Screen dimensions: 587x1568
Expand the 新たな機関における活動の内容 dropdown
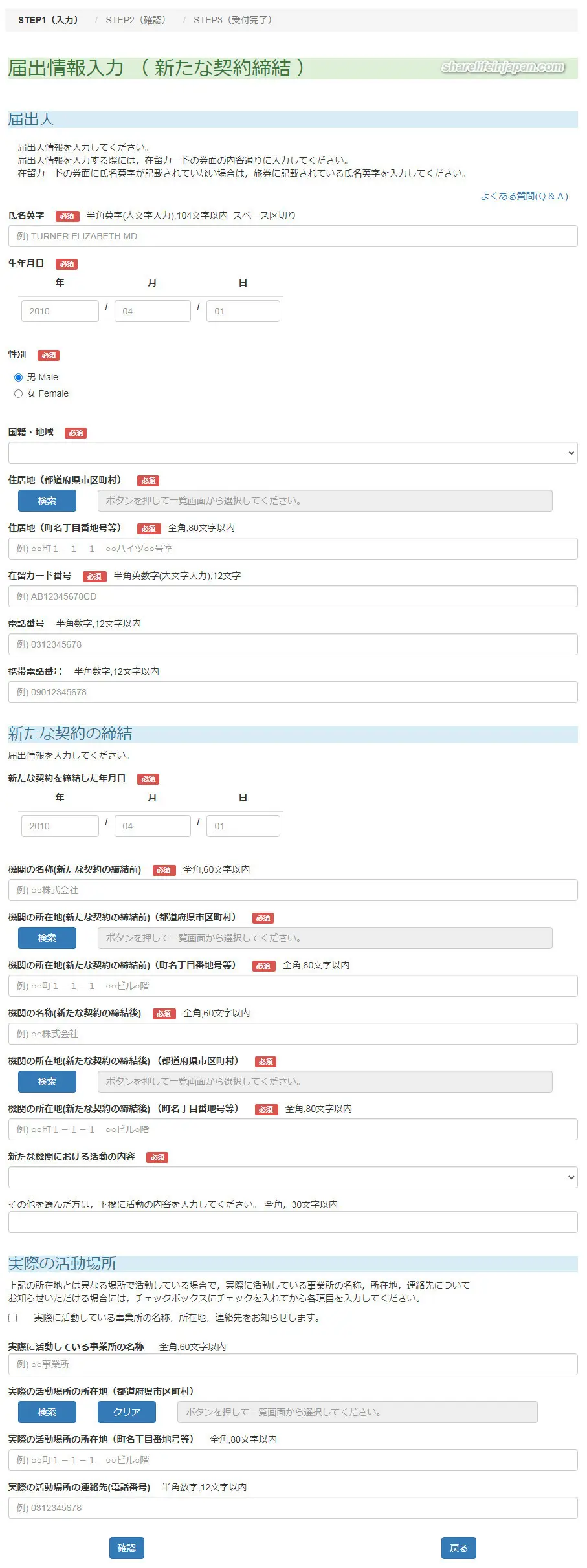[x=293, y=1177]
